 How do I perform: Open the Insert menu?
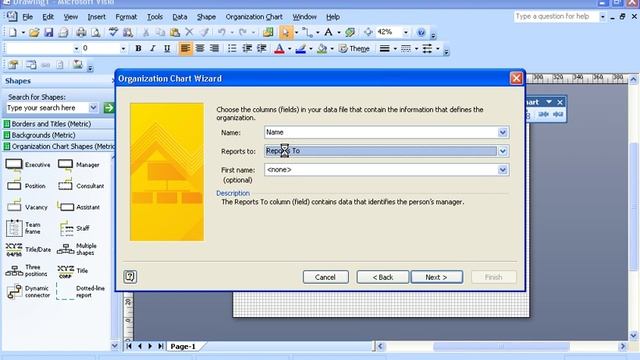pos(96,17)
